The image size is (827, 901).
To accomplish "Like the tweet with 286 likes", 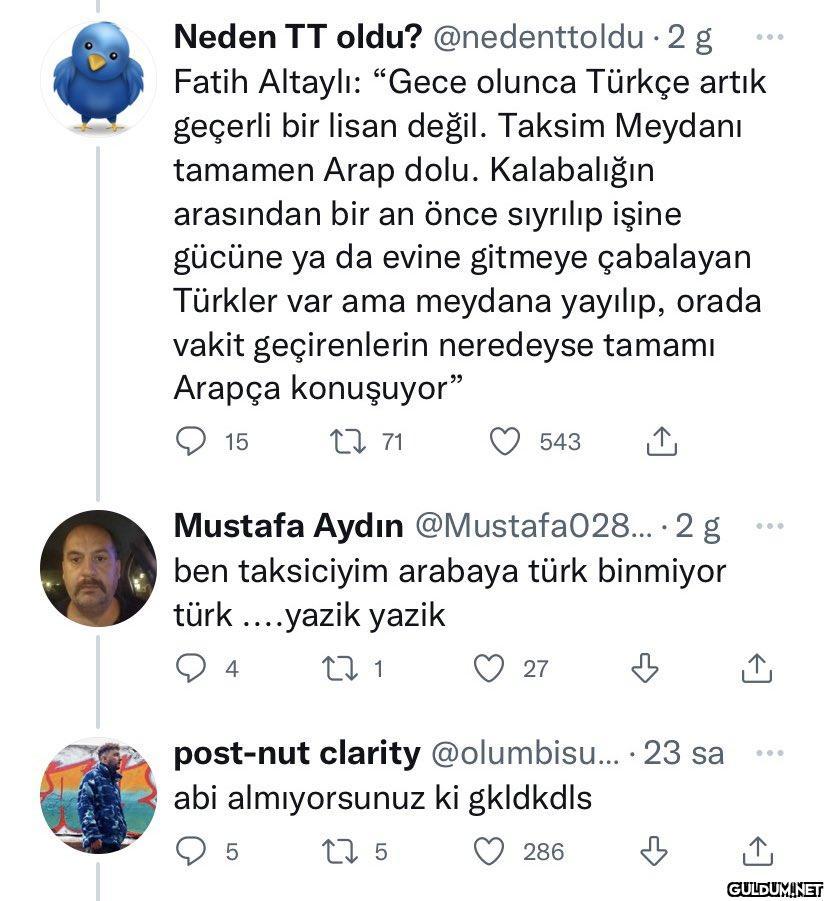I will (x=489, y=851).
